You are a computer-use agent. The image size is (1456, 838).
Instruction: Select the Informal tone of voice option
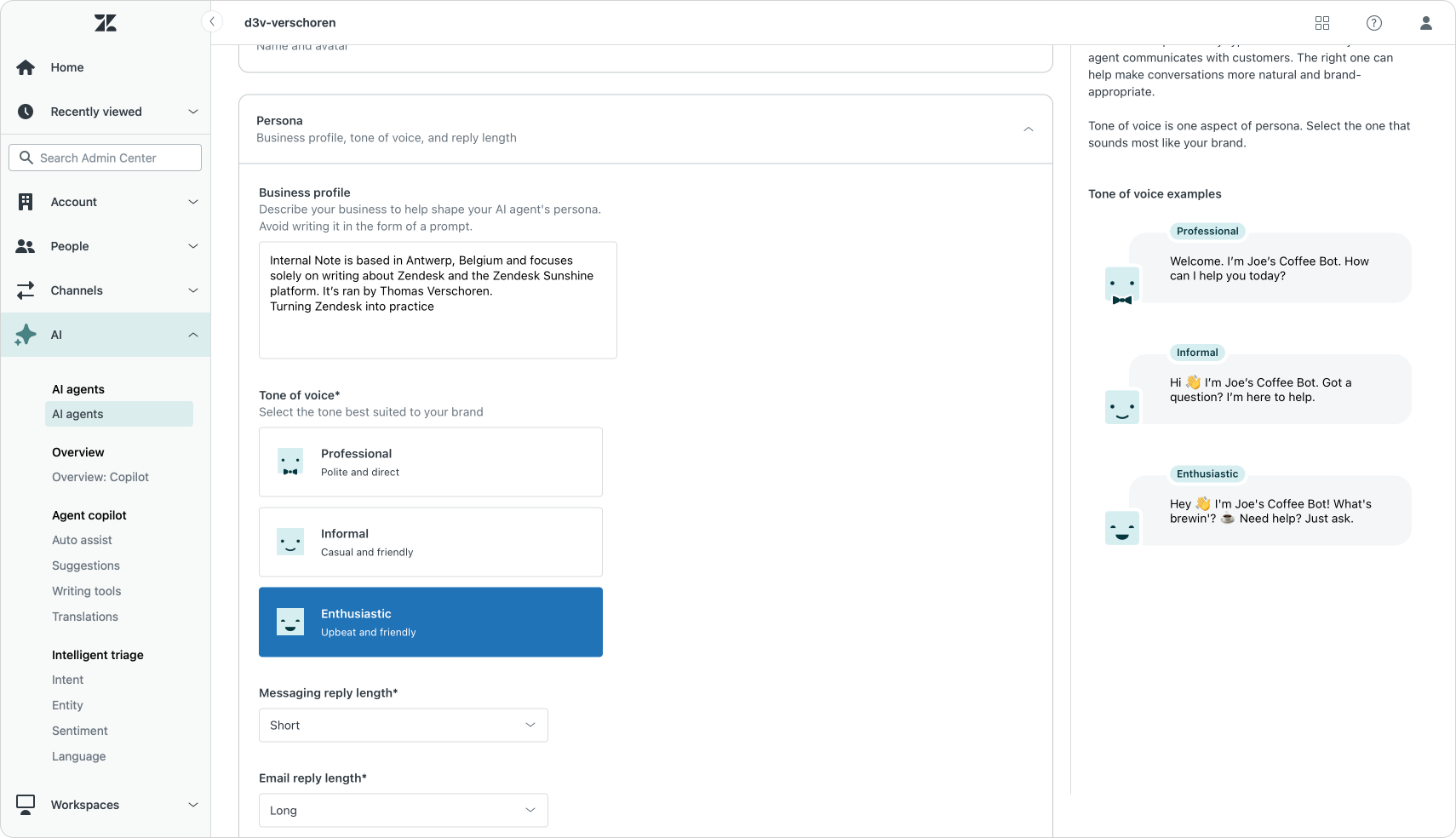(x=431, y=542)
